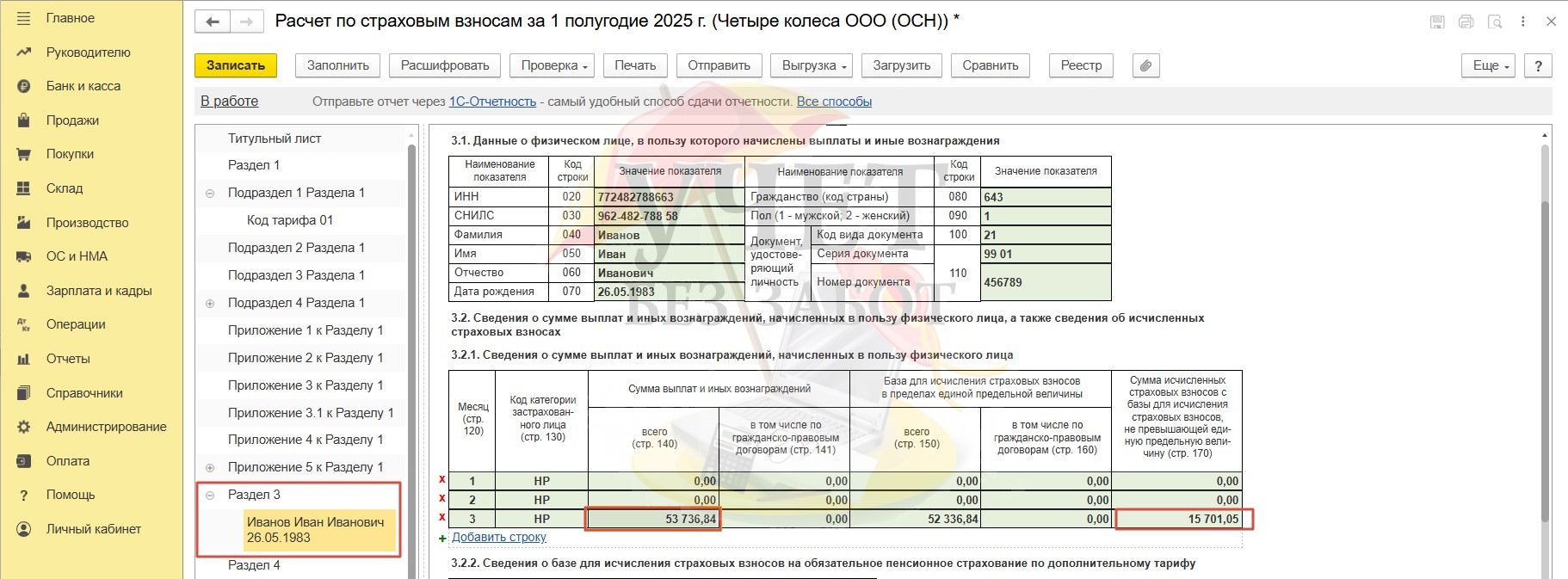Delete row for month 3 using red X

442,518
